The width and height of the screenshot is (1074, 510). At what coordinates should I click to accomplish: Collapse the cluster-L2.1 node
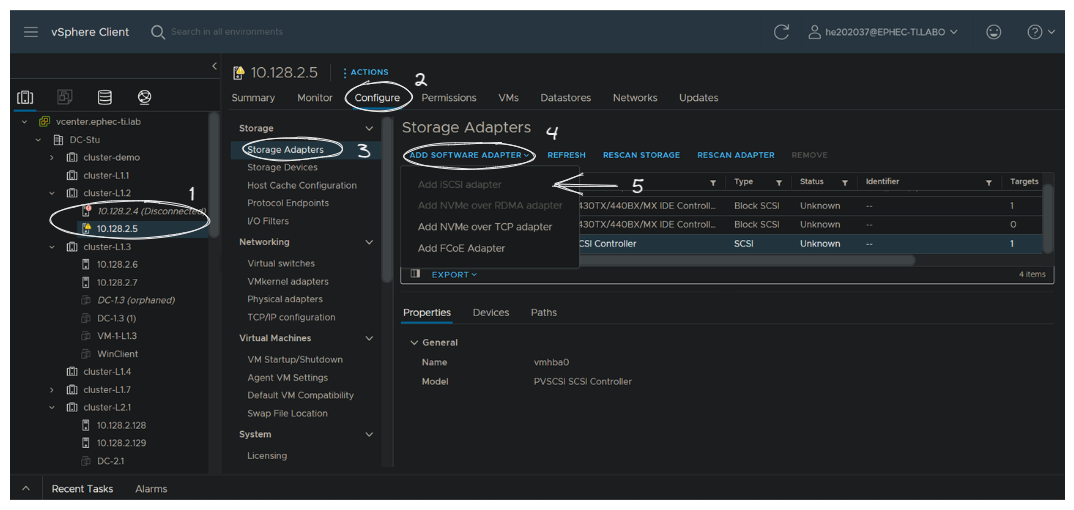(x=52, y=407)
